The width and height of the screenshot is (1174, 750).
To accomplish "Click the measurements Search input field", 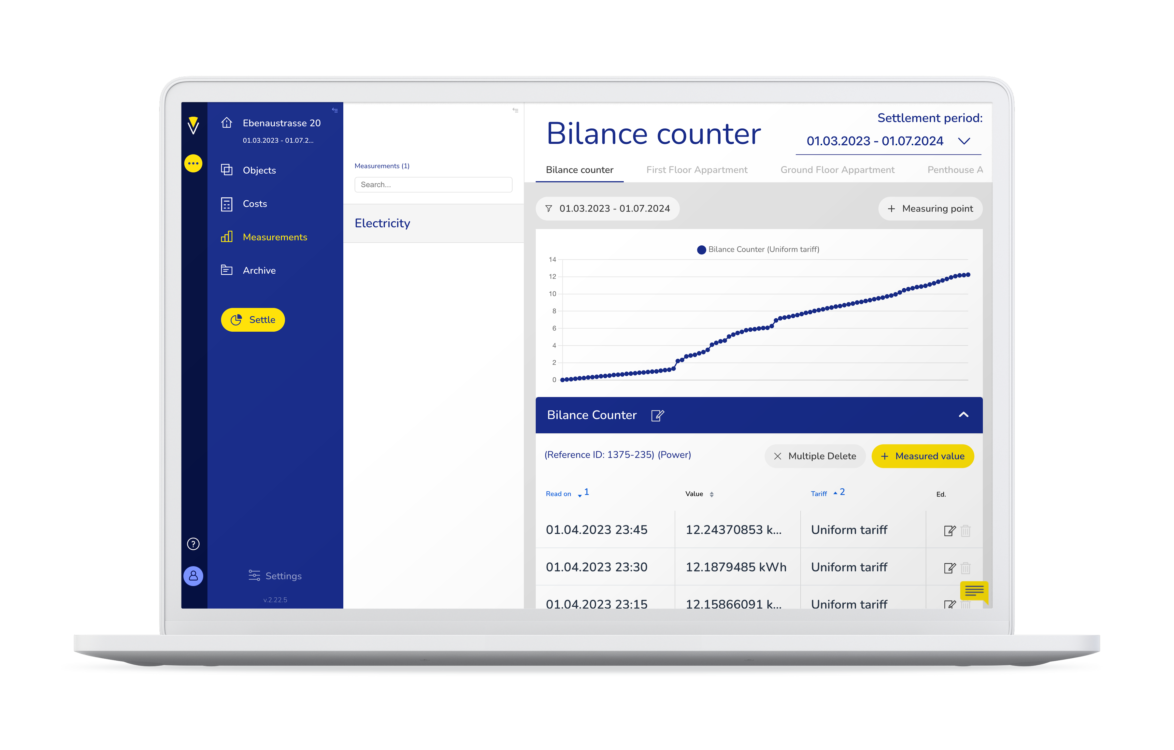I will (x=433, y=185).
